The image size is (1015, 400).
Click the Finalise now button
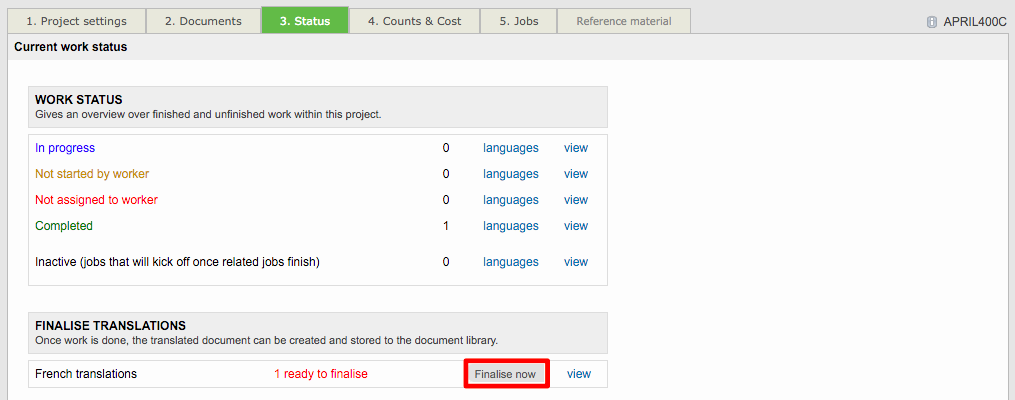click(x=505, y=374)
